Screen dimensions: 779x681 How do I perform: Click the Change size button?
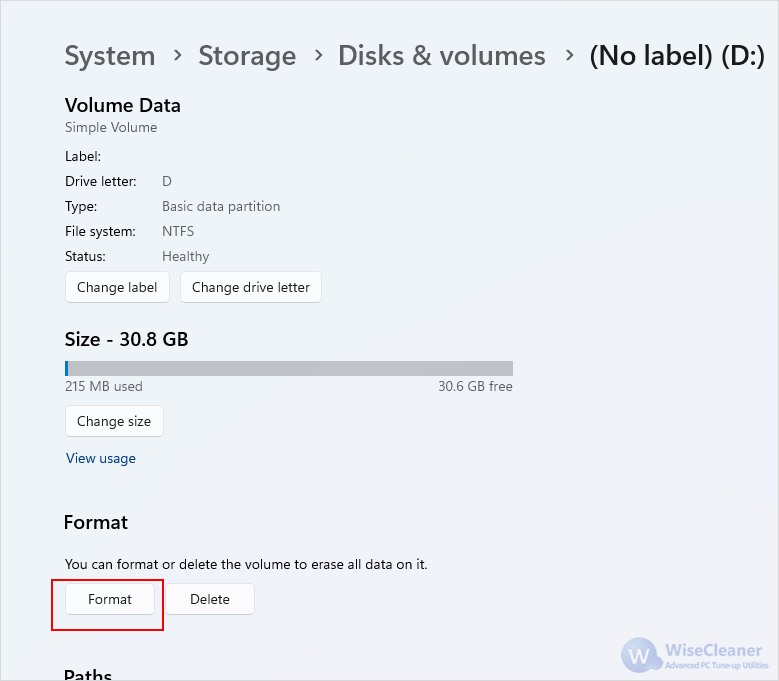[x=114, y=421]
